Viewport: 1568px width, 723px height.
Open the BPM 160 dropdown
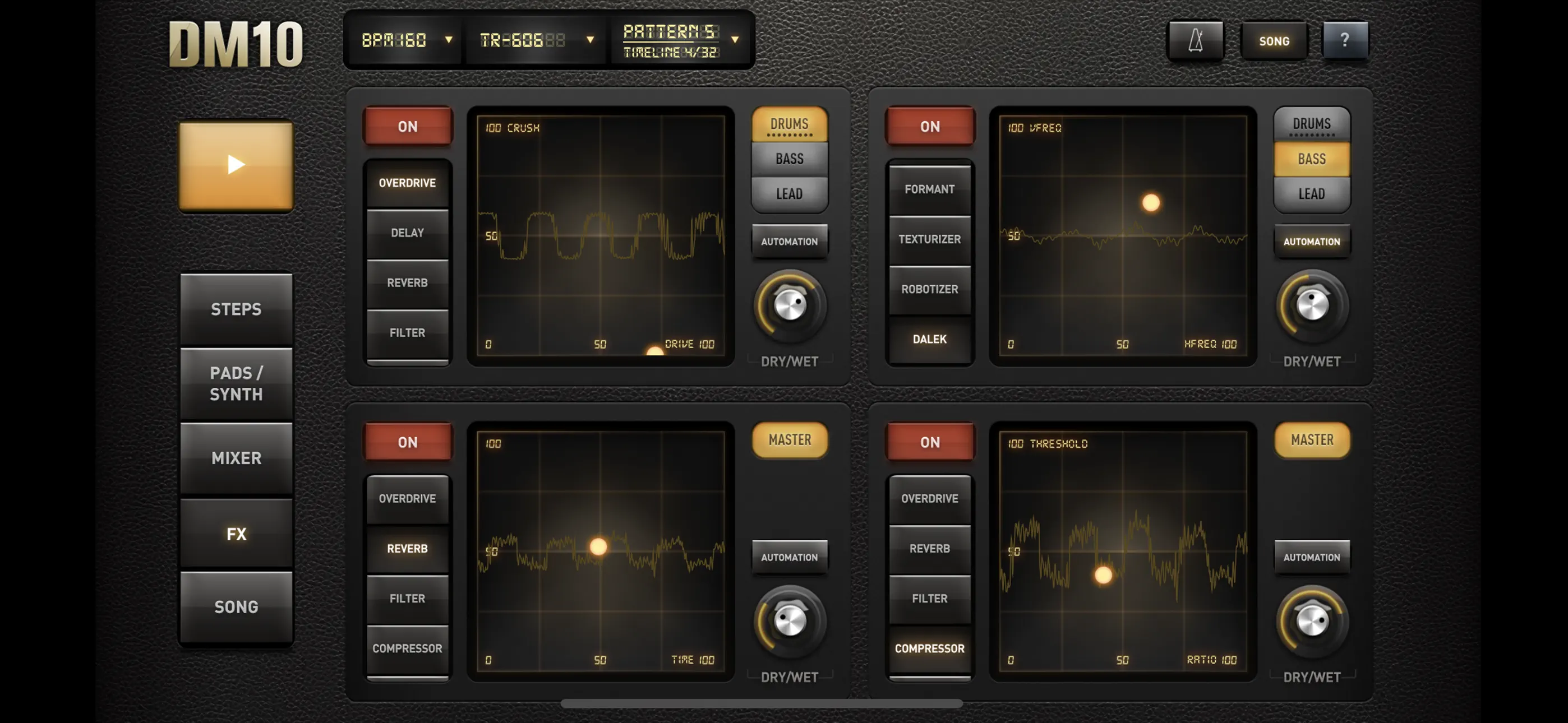(x=402, y=40)
